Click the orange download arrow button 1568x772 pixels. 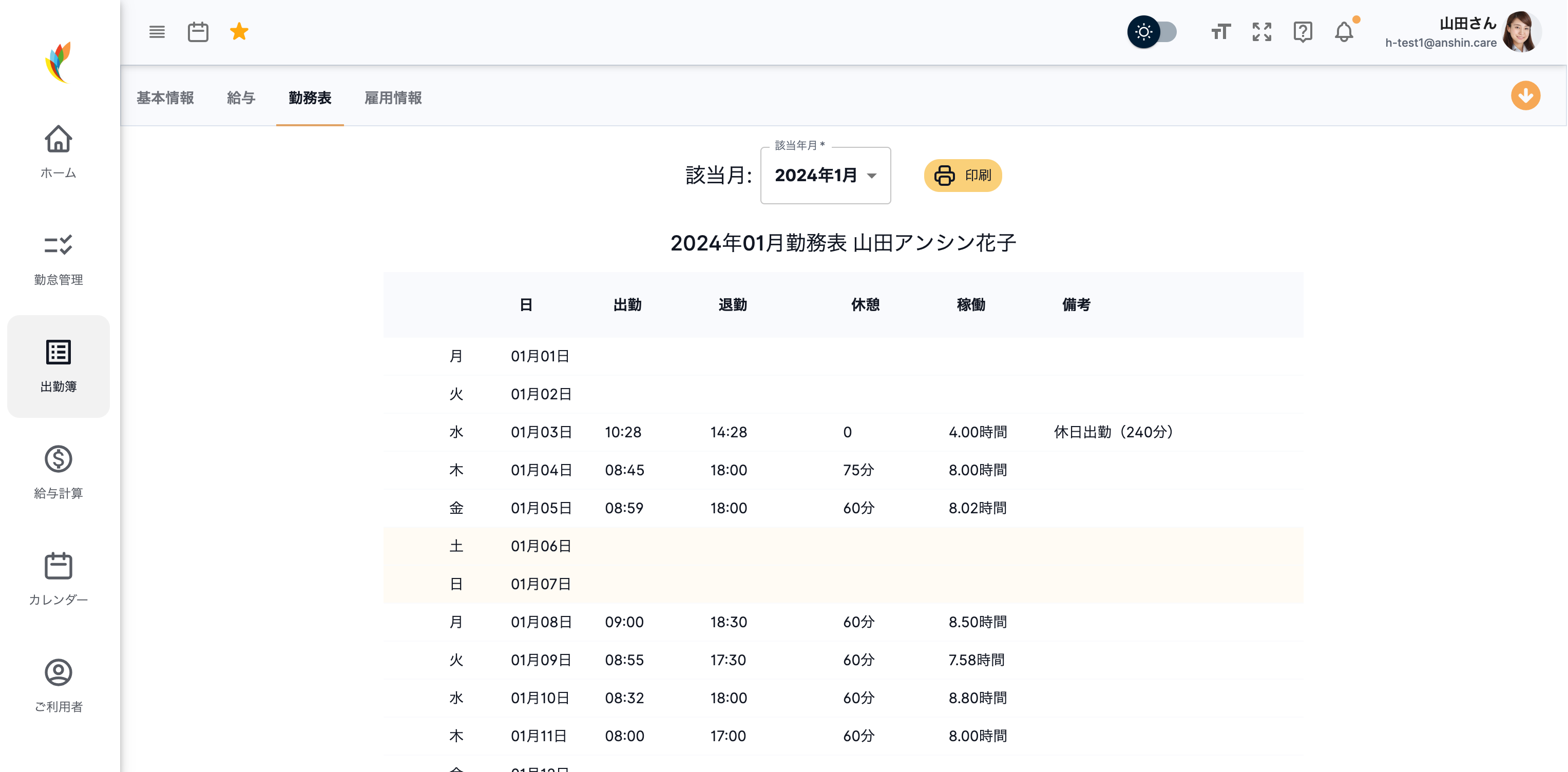pos(1525,95)
